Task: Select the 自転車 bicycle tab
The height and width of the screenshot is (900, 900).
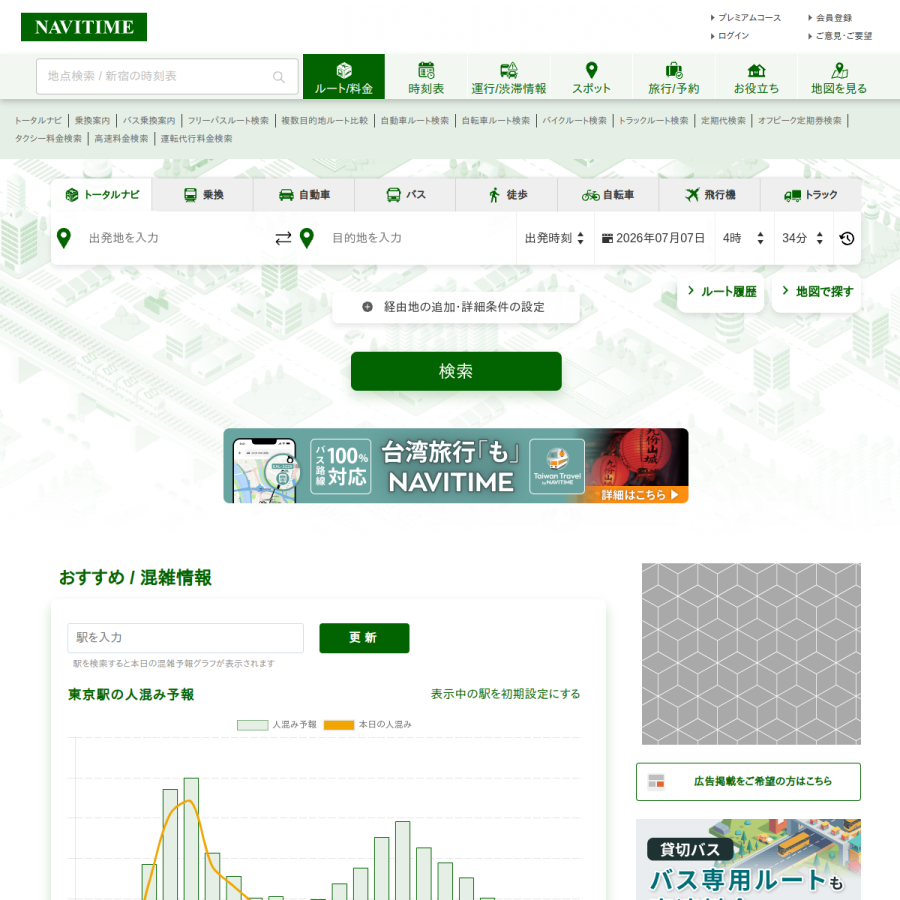Action: (608, 195)
